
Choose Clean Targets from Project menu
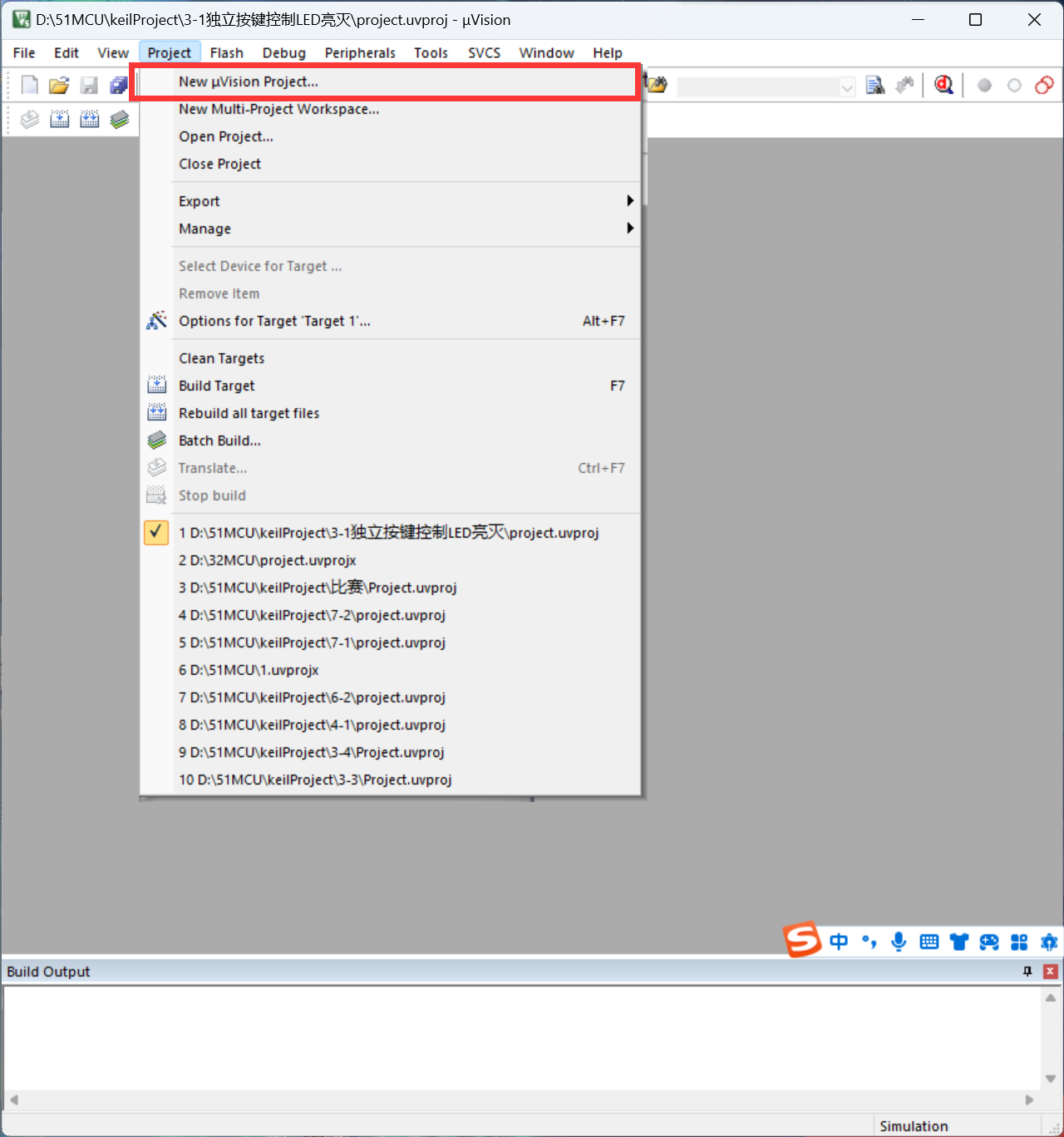(x=390, y=358)
